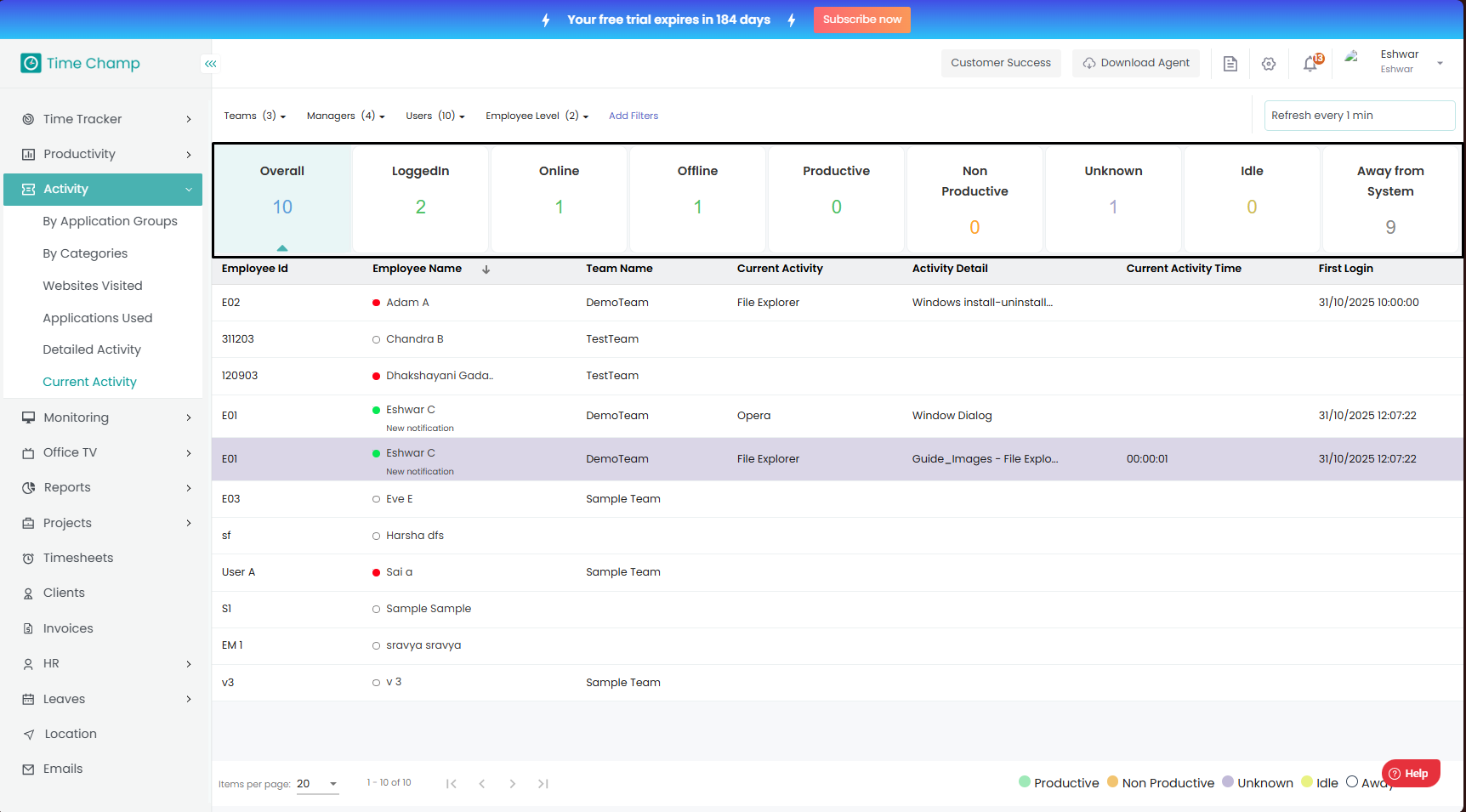The height and width of the screenshot is (812, 1466).
Task: Toggle the Non Productive legend filter
Action: coord(1161,783)
